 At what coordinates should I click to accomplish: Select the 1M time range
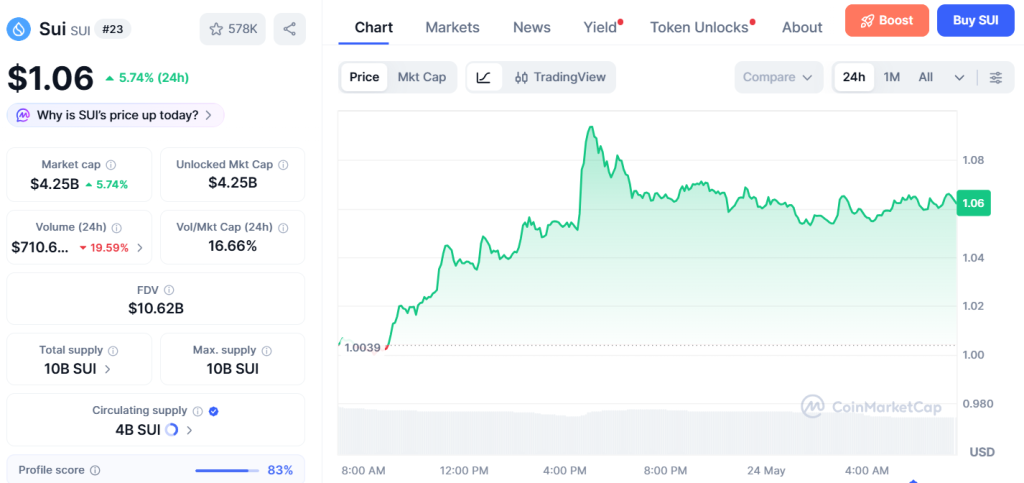[x=891, y=77]
